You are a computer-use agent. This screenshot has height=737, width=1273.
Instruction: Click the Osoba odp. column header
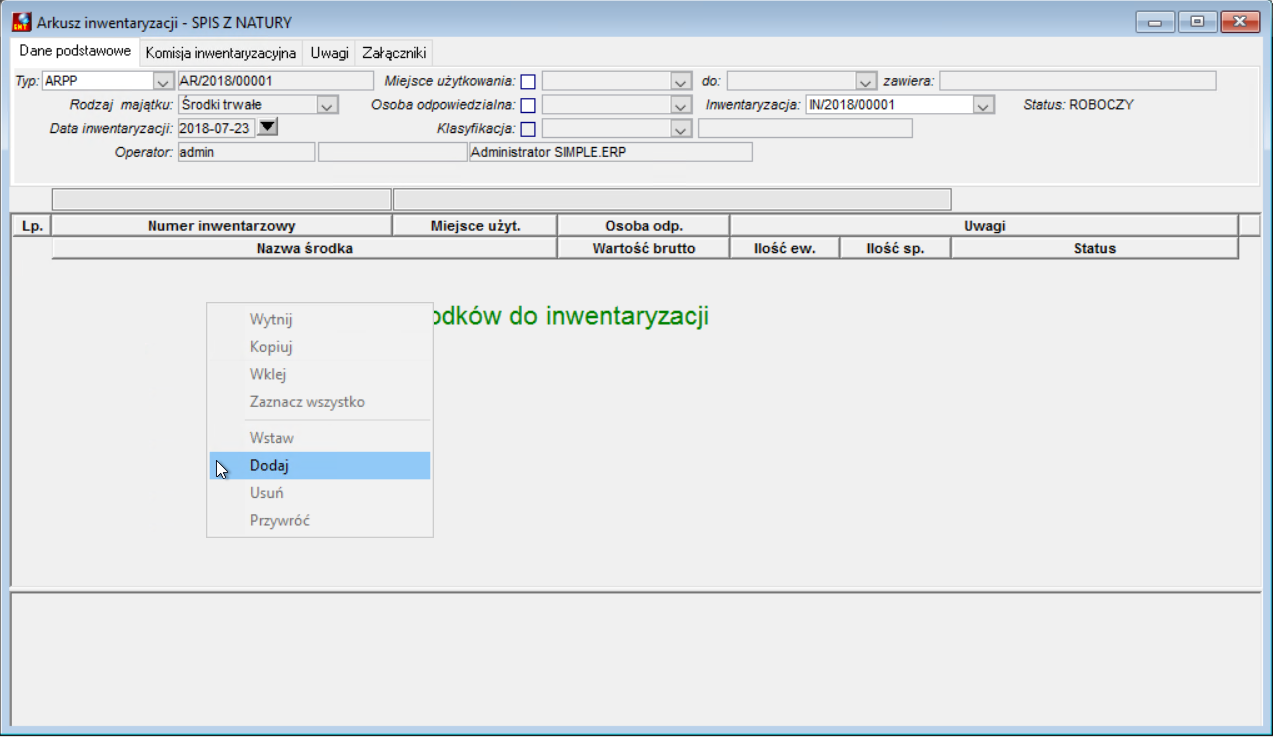(x=644, y=226)
